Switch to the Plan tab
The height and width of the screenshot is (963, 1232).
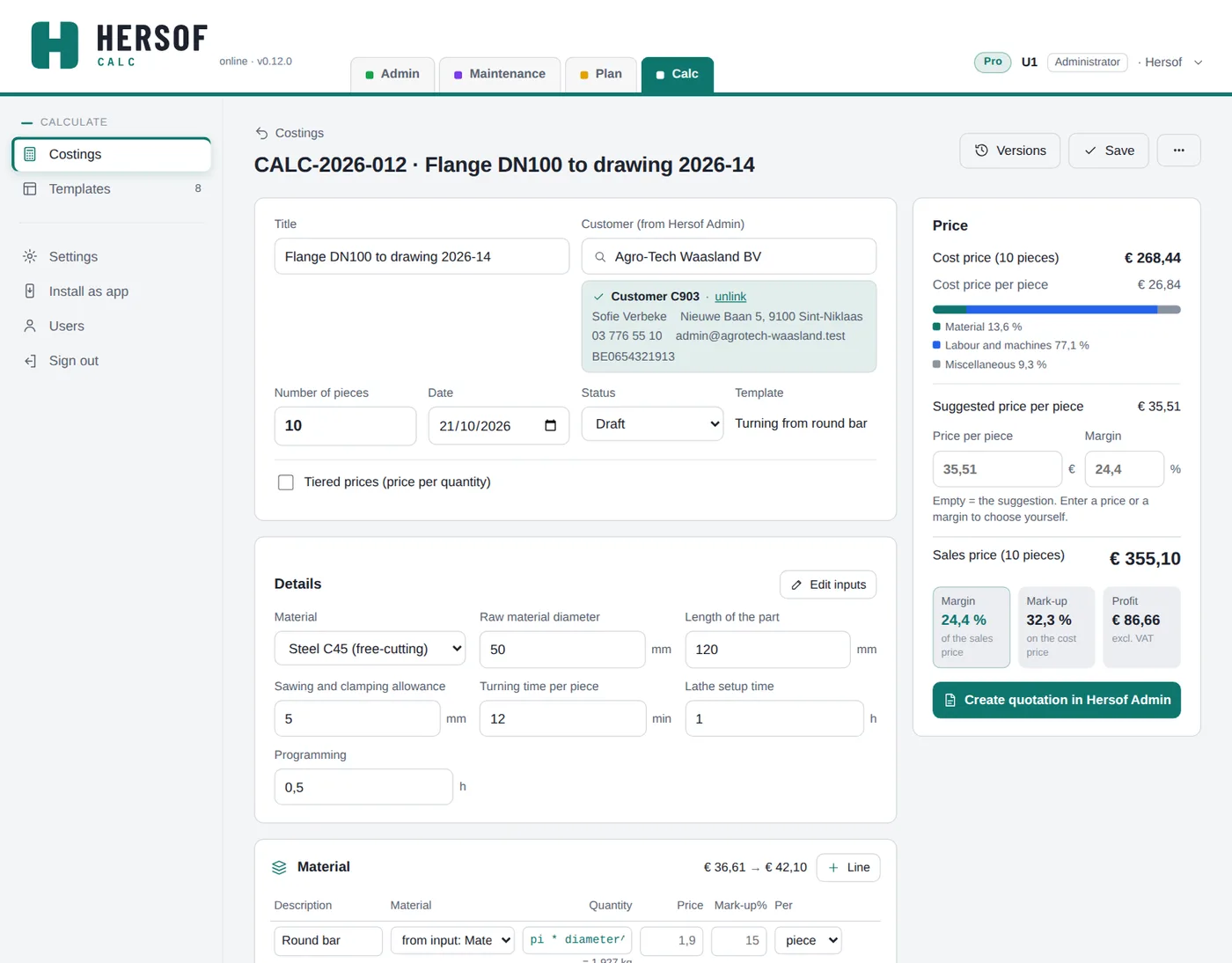[600, 74]
